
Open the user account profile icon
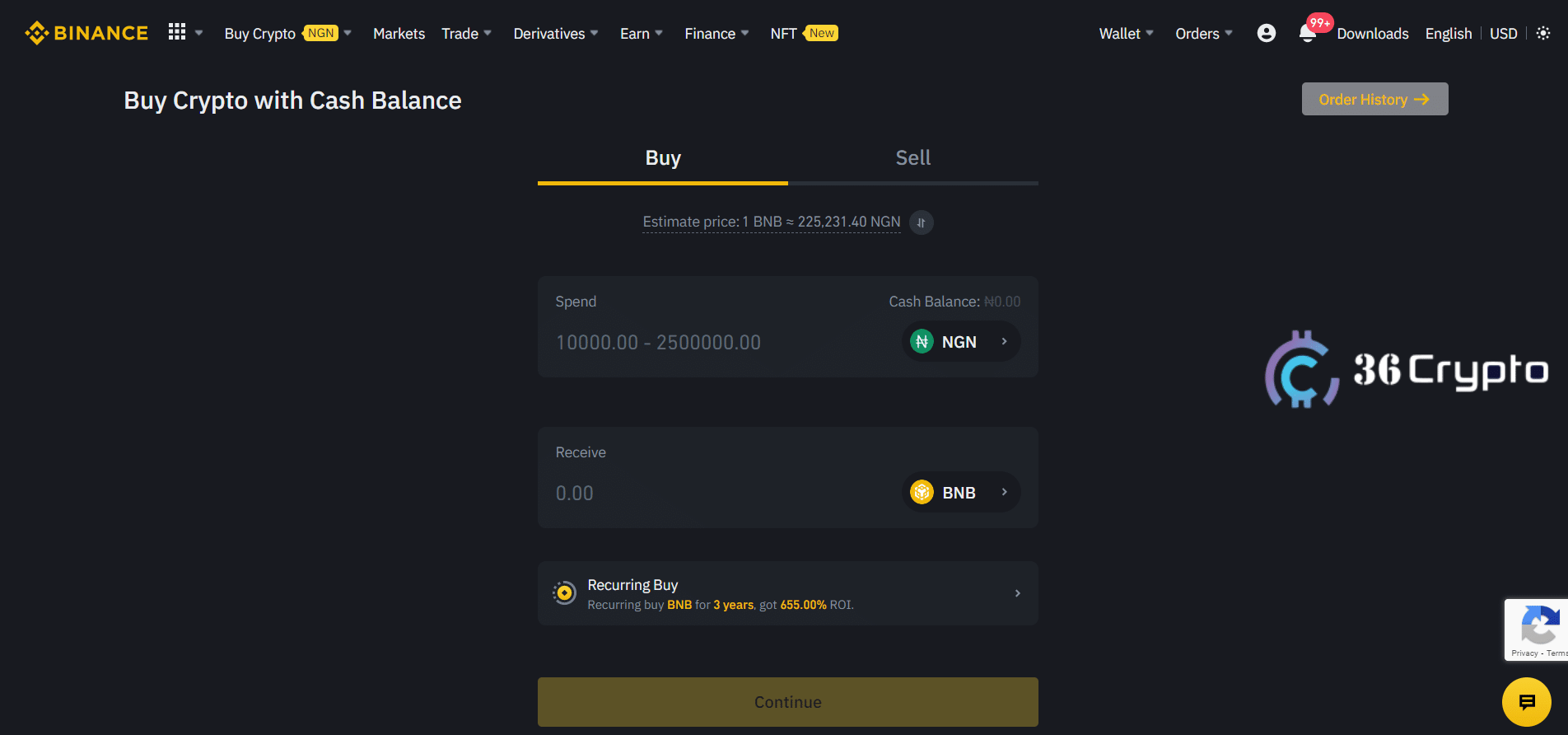click(x=1267, y=33)
